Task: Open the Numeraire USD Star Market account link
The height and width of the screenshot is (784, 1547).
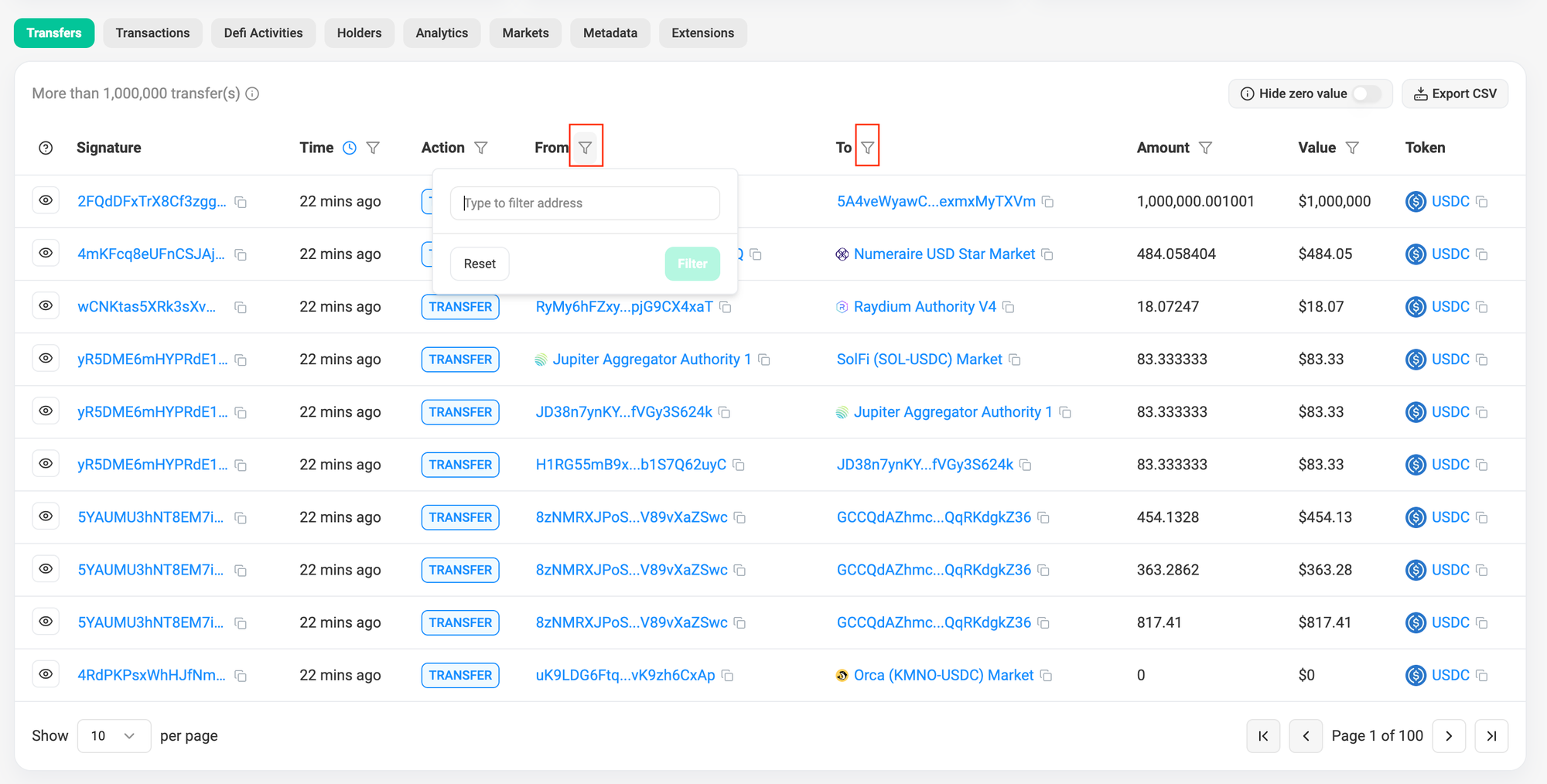Action: click(944, 254)
